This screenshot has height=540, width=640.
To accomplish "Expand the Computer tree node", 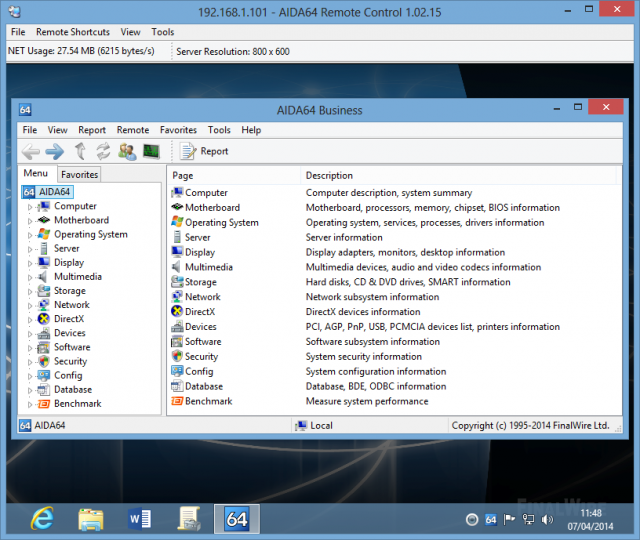I will (30, 207).
